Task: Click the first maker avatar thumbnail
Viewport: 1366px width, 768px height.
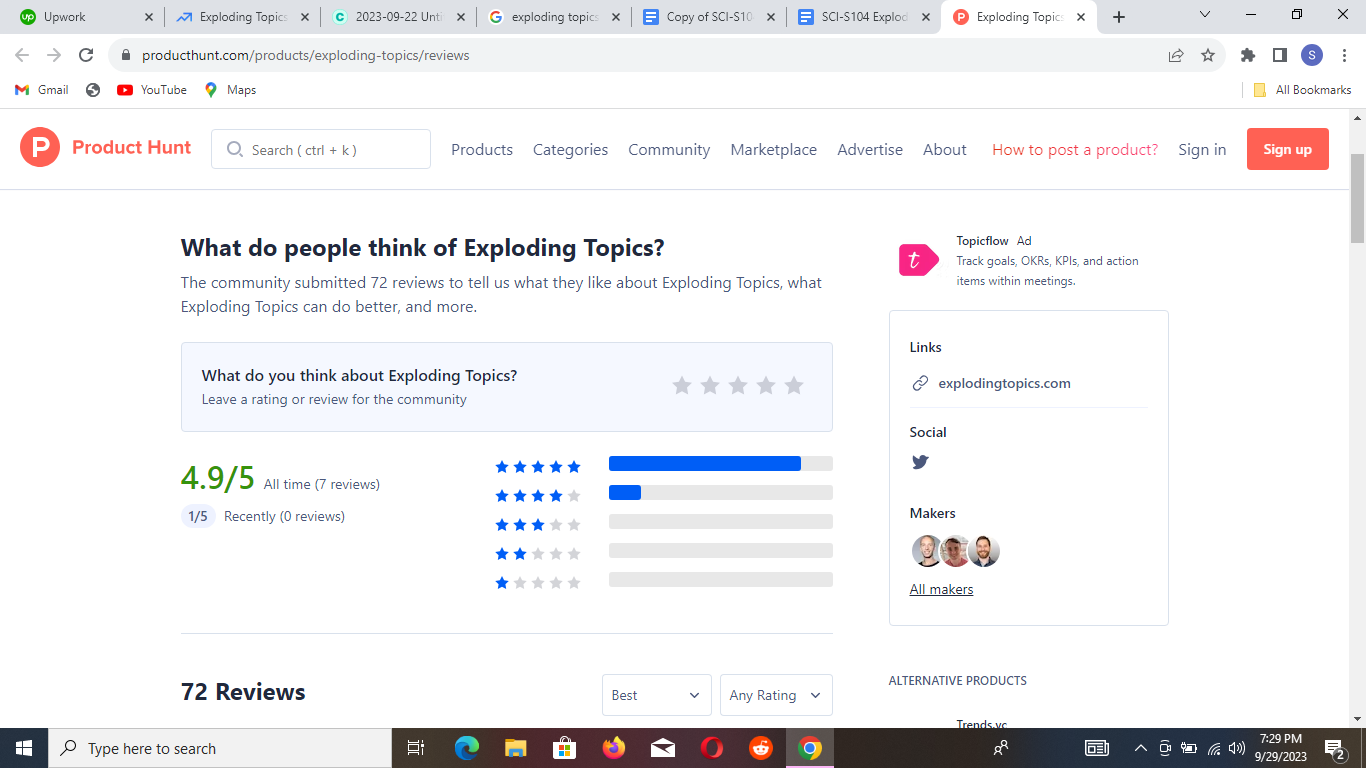Action: pos(926,551)
